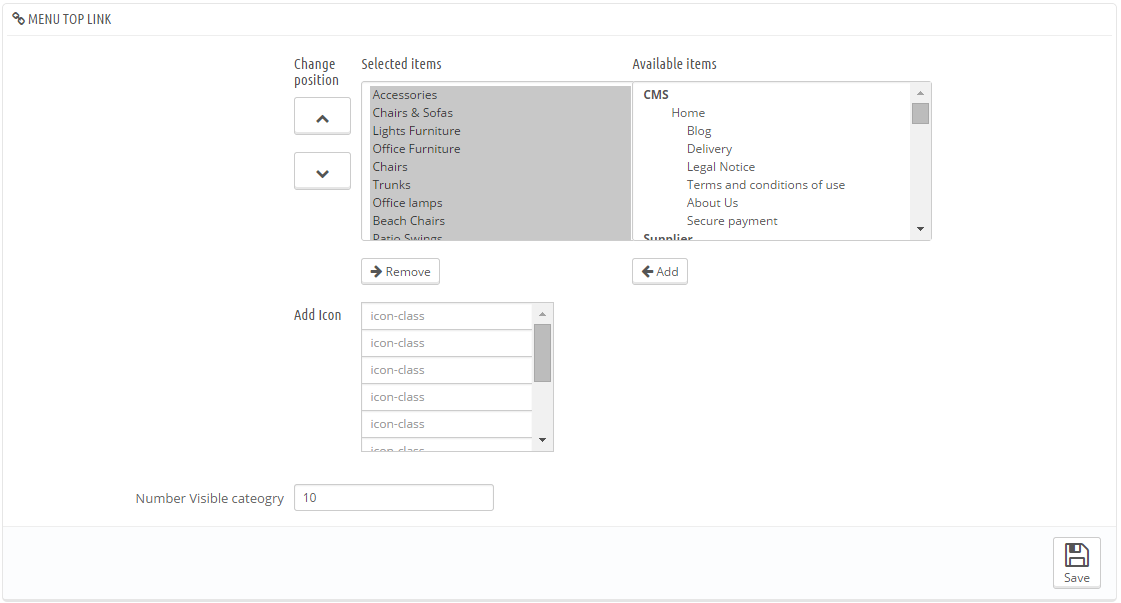
Task: Select Terms and conditions of use item
Action: (x=766, y=185)
